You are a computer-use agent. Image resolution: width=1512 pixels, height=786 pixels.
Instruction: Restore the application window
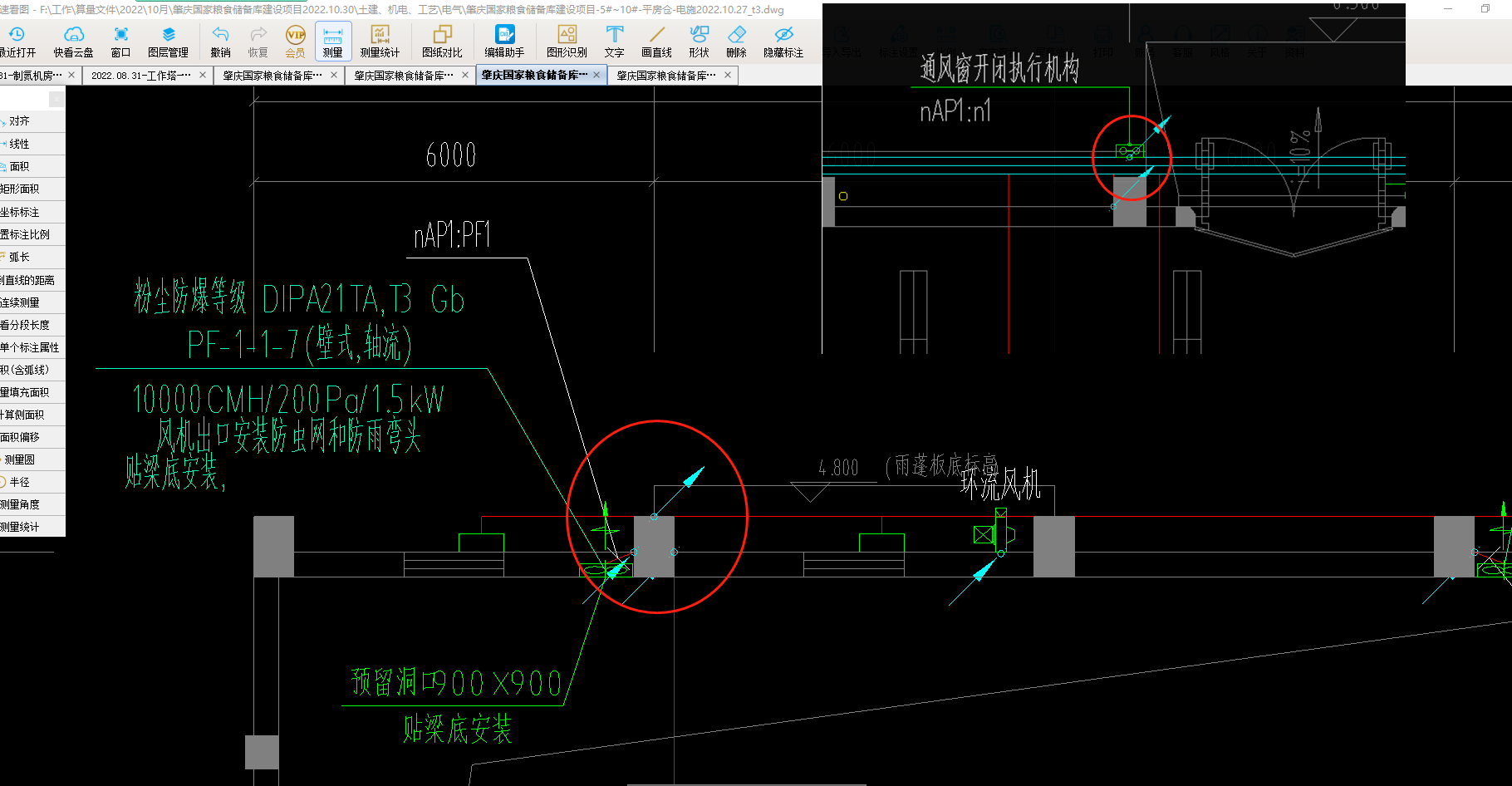pyautogui.click(x=1485, y=8)
